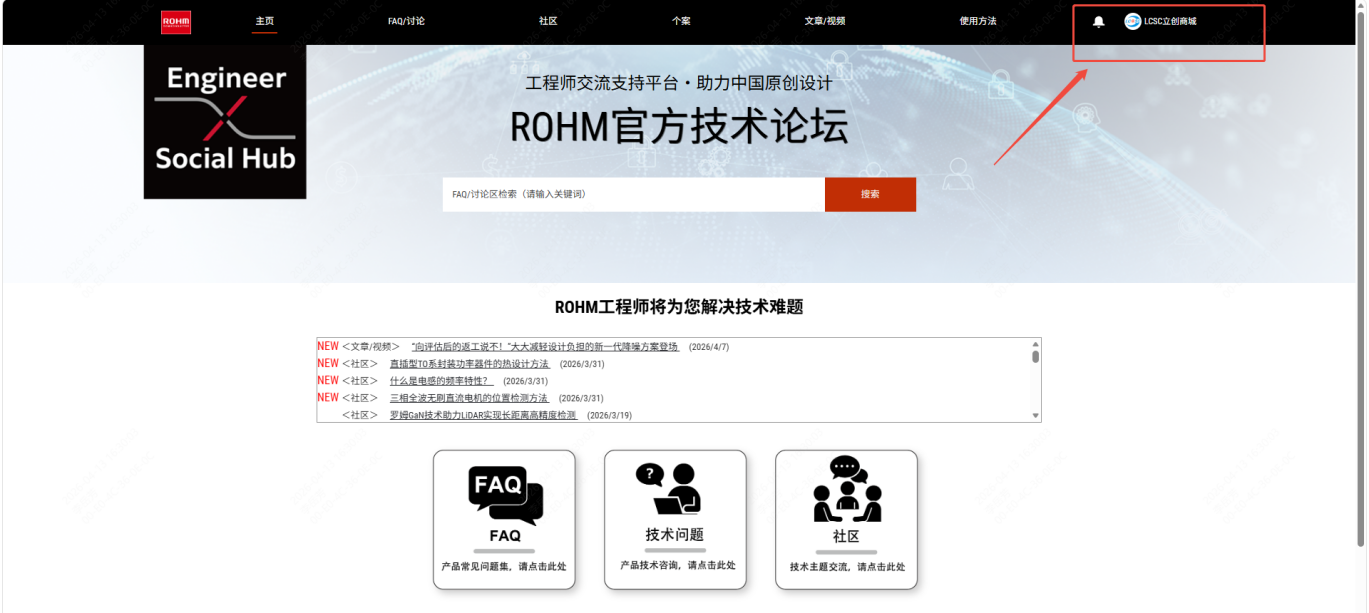Click the FAQ speech bubble icon

pyautogui.click(x=505, y=495)
